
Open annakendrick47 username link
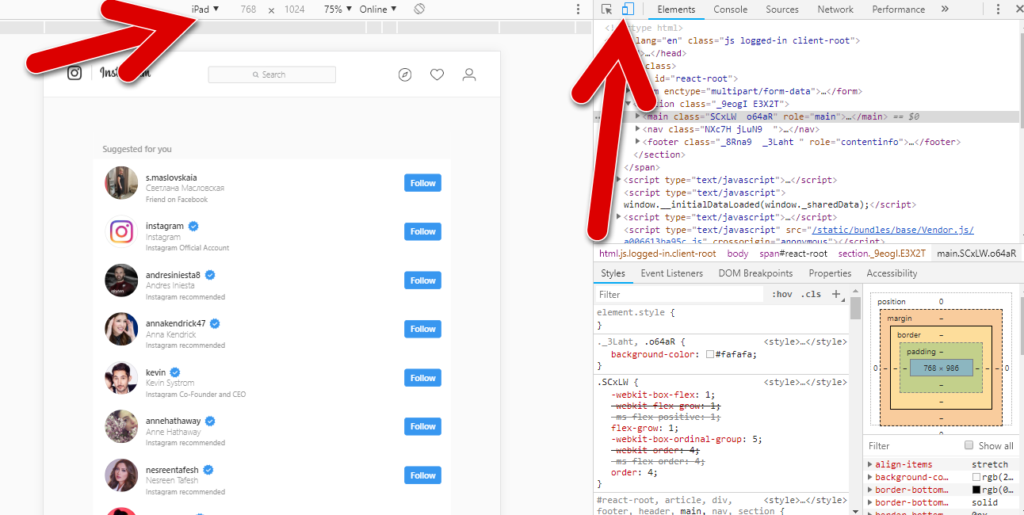pos(176,323)
